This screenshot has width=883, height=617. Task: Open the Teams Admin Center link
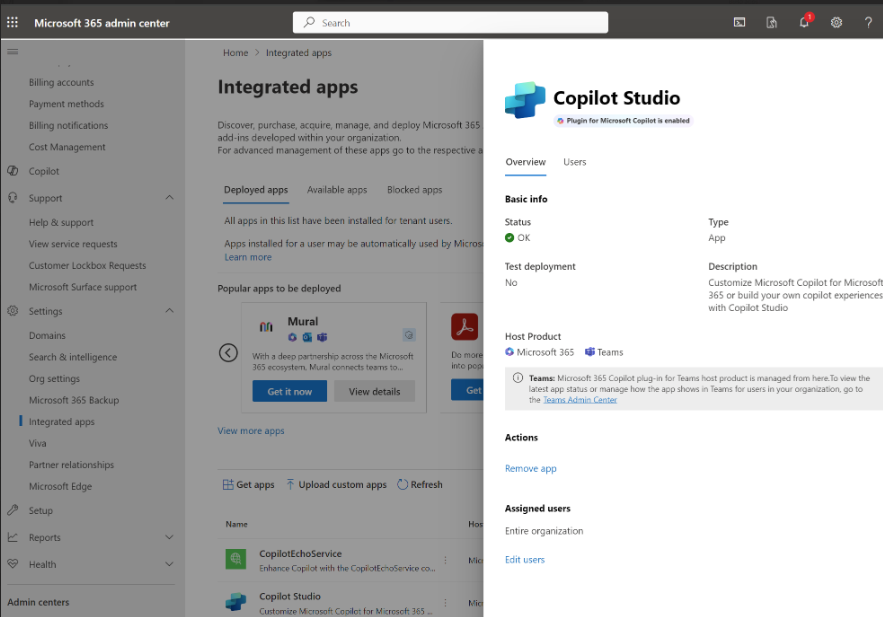(580, 400)
